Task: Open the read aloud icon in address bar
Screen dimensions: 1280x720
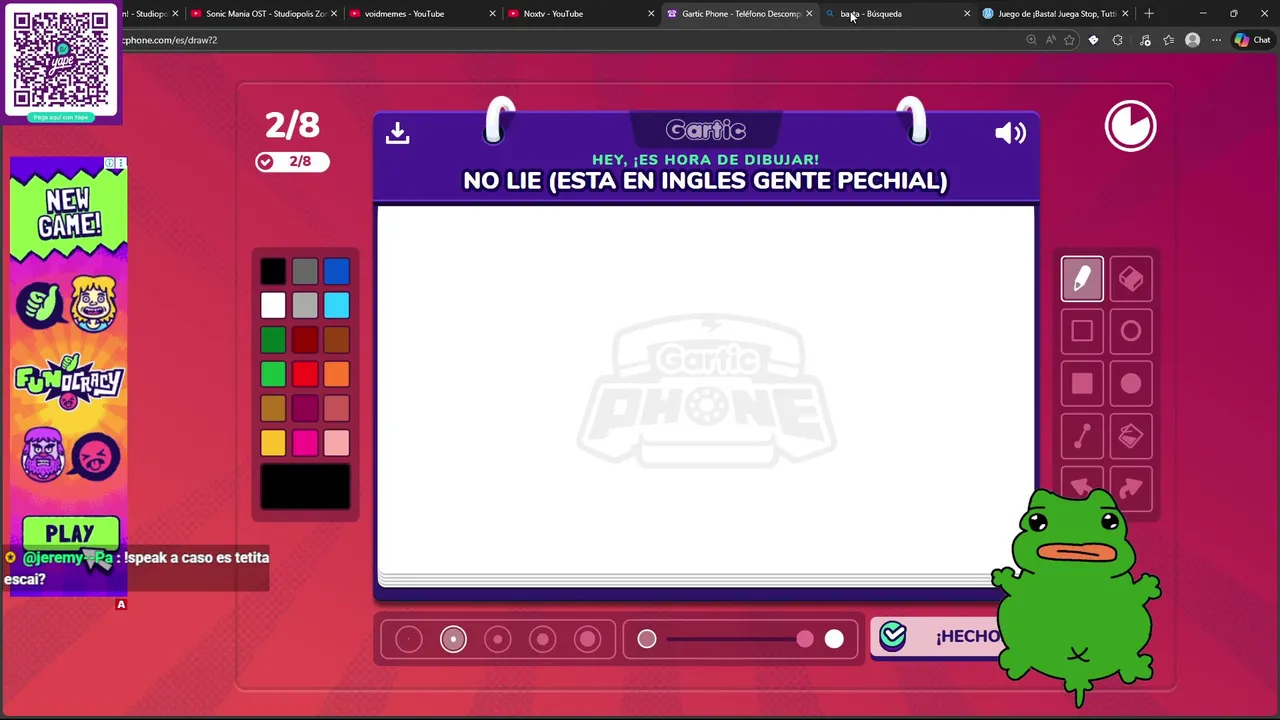Action: click(1050, 40)
